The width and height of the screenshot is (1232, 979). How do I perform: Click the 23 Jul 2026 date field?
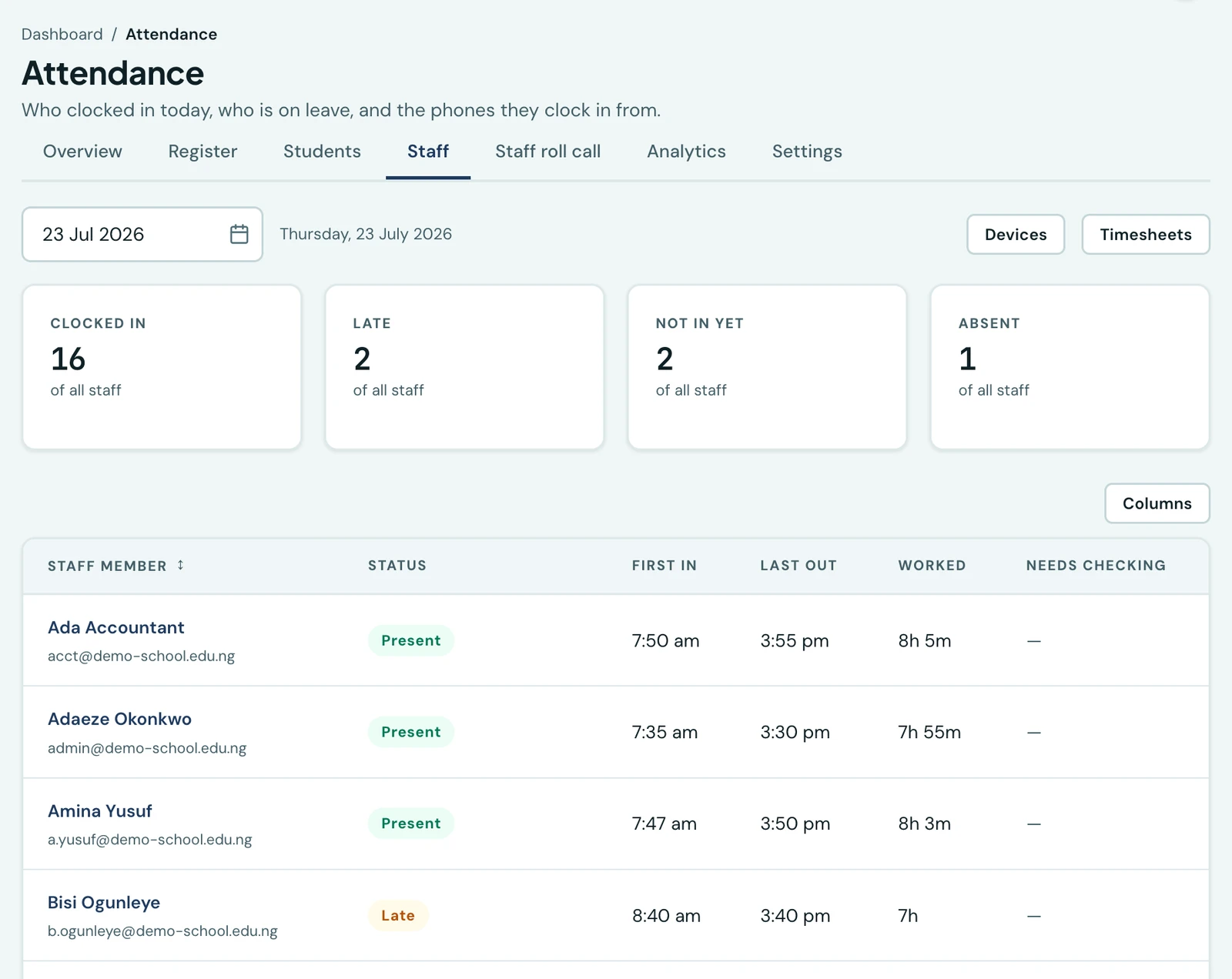click(142, 234)
